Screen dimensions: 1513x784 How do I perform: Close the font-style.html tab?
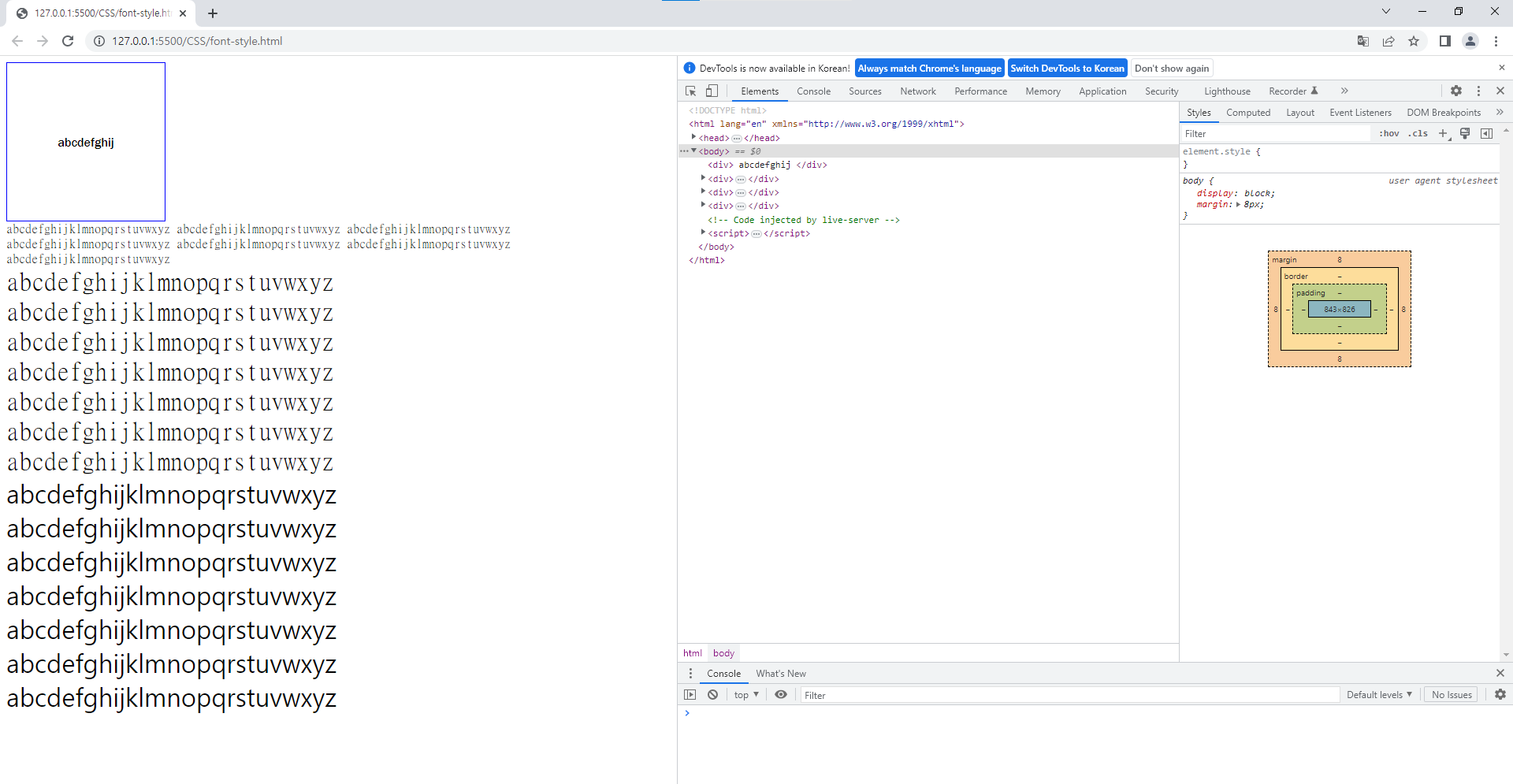click(x=183, y=13)
